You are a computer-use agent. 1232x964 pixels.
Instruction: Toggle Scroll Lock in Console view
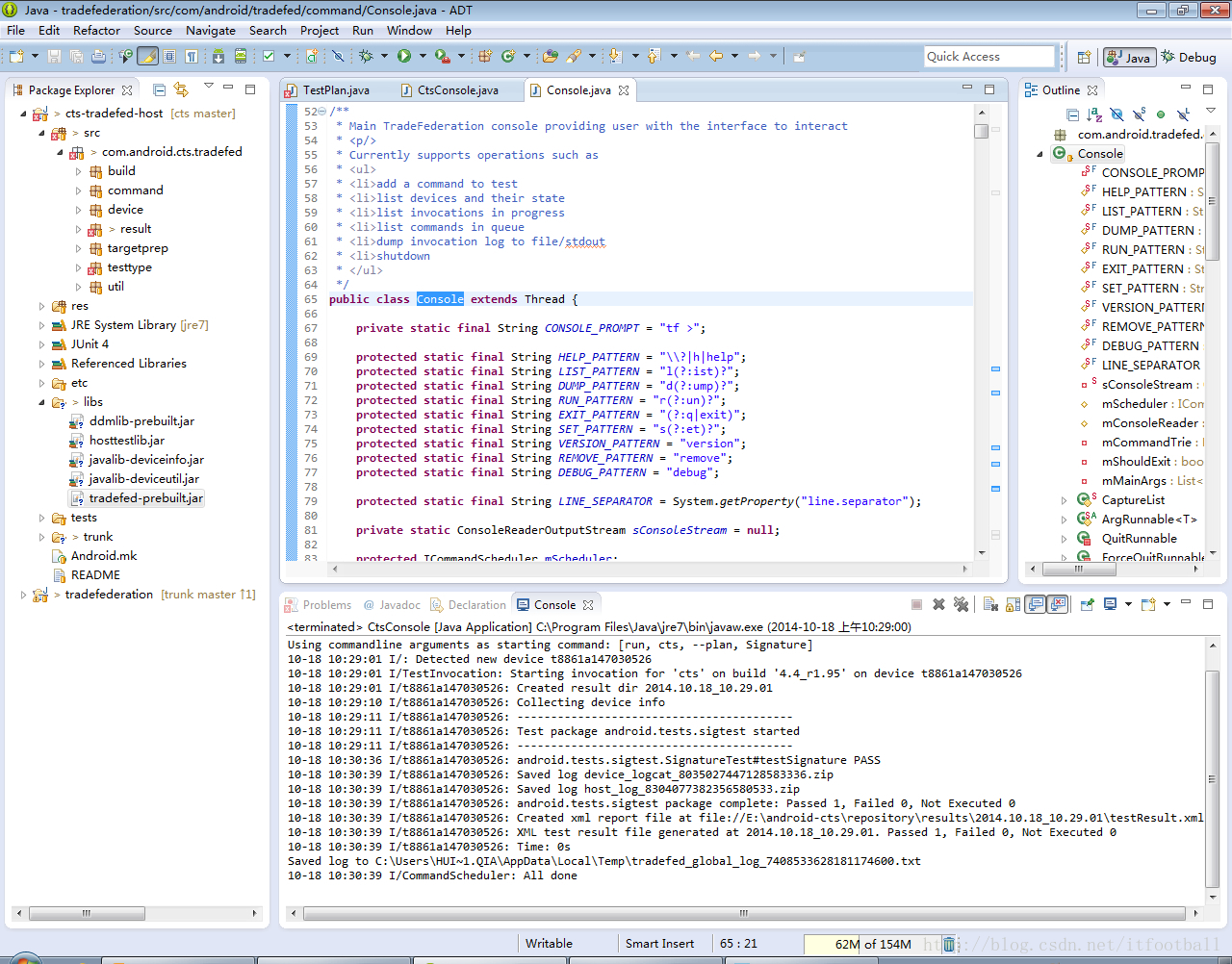coord(1013,604)
